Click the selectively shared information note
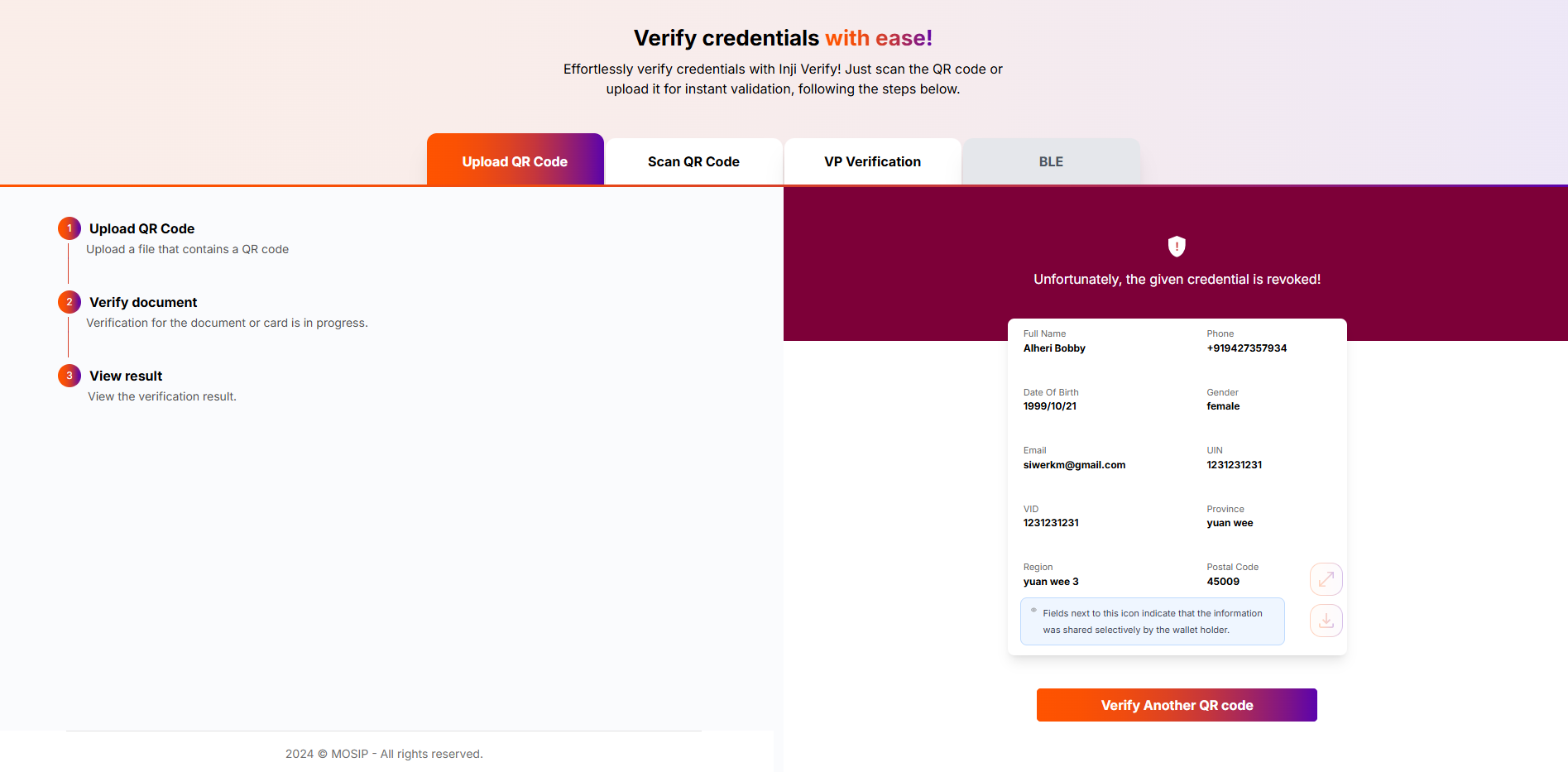The width and height of the screenshot is (1568, 772). pyautogui.click(x=1152, y=621)
